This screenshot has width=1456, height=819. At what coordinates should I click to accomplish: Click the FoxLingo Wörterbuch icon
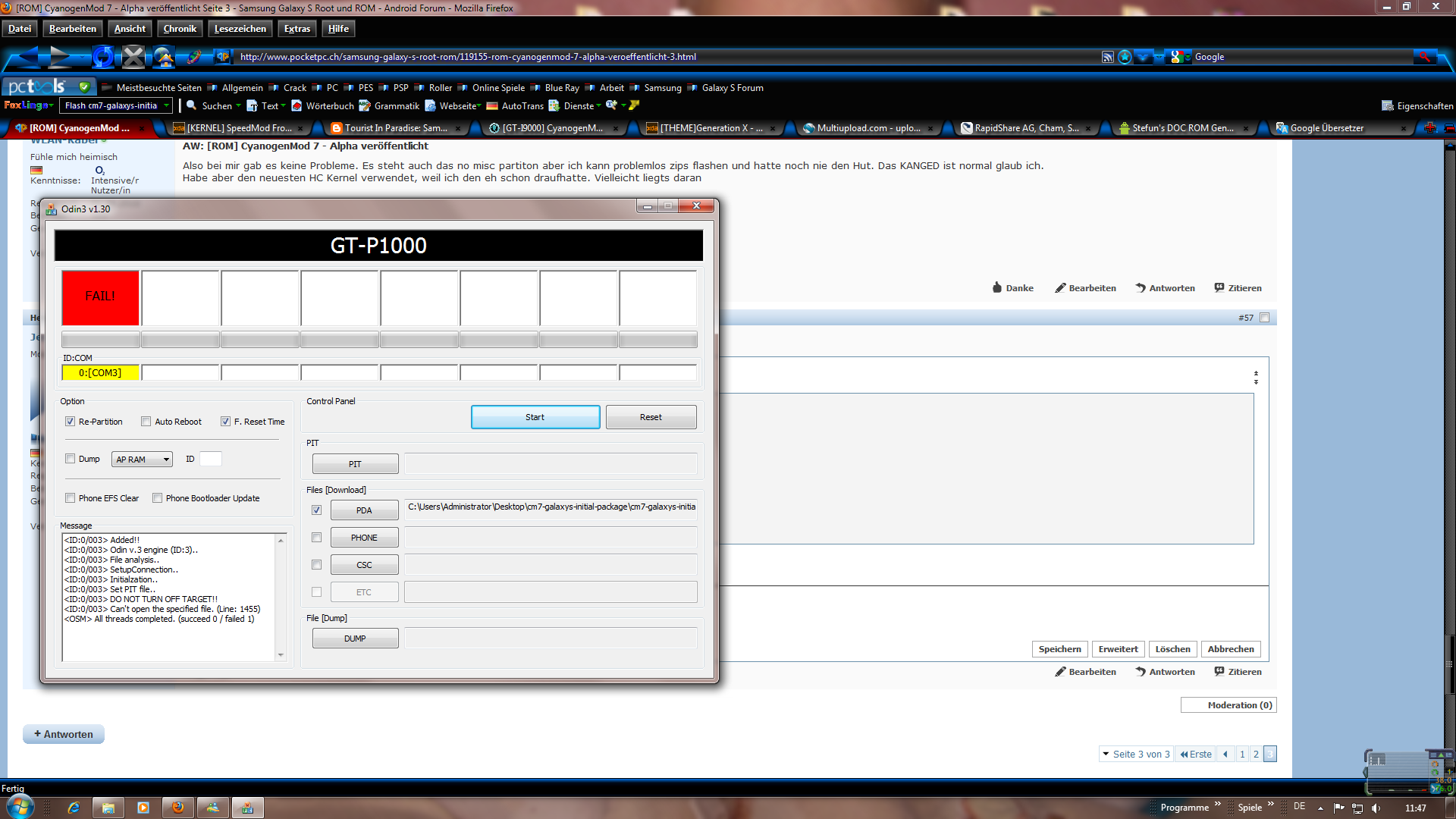point(297,106)
